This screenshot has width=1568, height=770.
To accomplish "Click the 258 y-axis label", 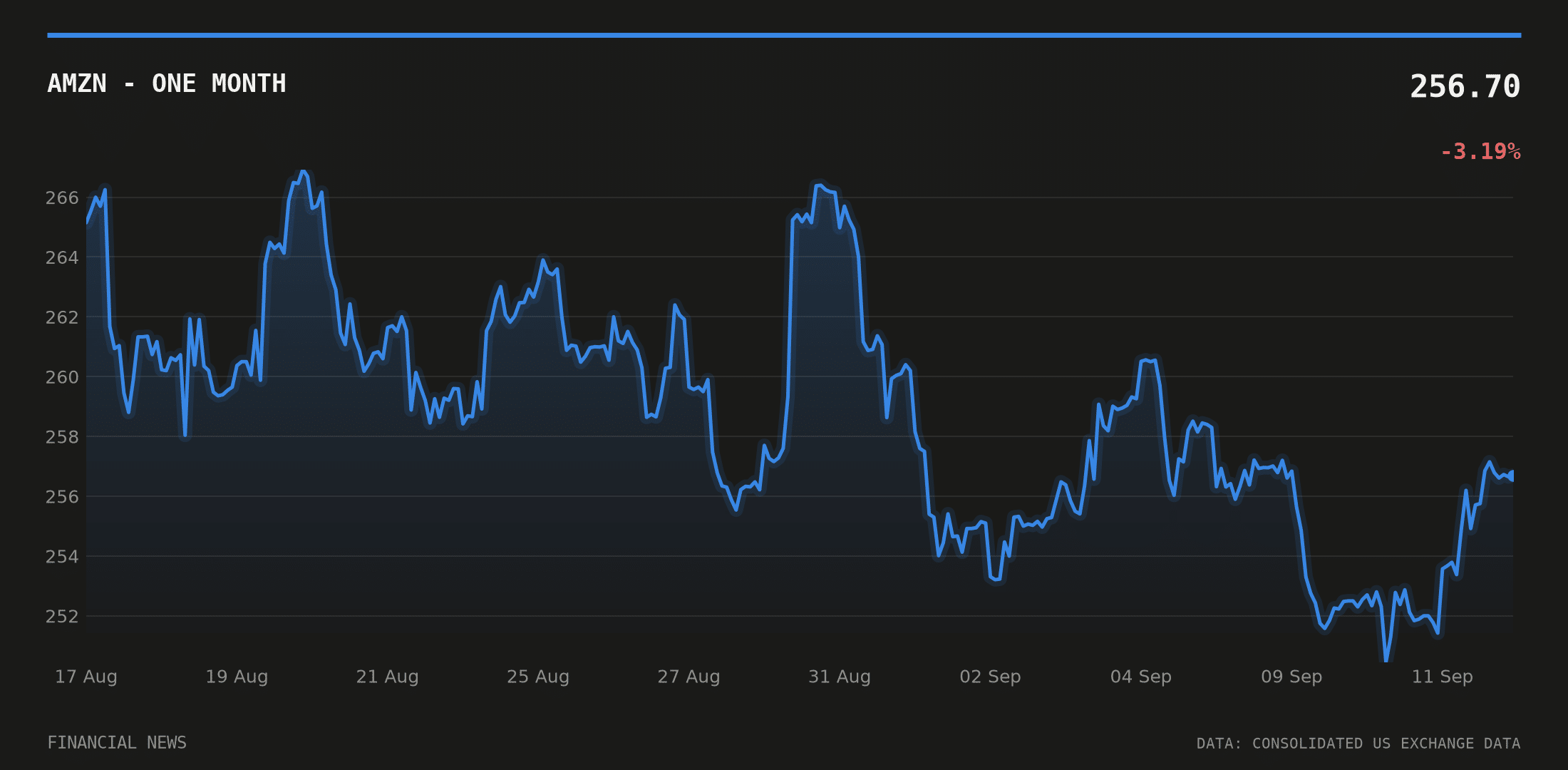I will 62,437.
